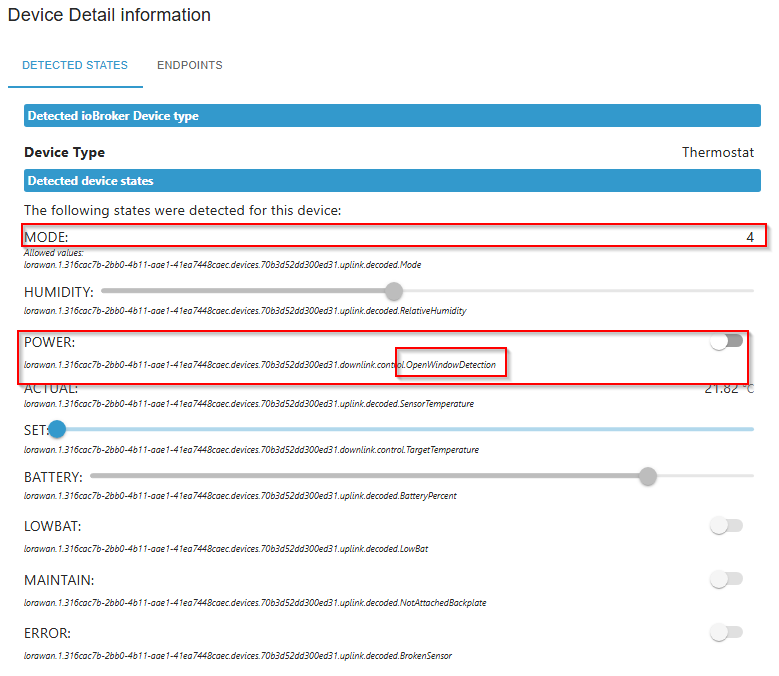The width and height of the screenshot is (779, 676).
Task: Click the Detected device states header
Action: coord(392,181)
